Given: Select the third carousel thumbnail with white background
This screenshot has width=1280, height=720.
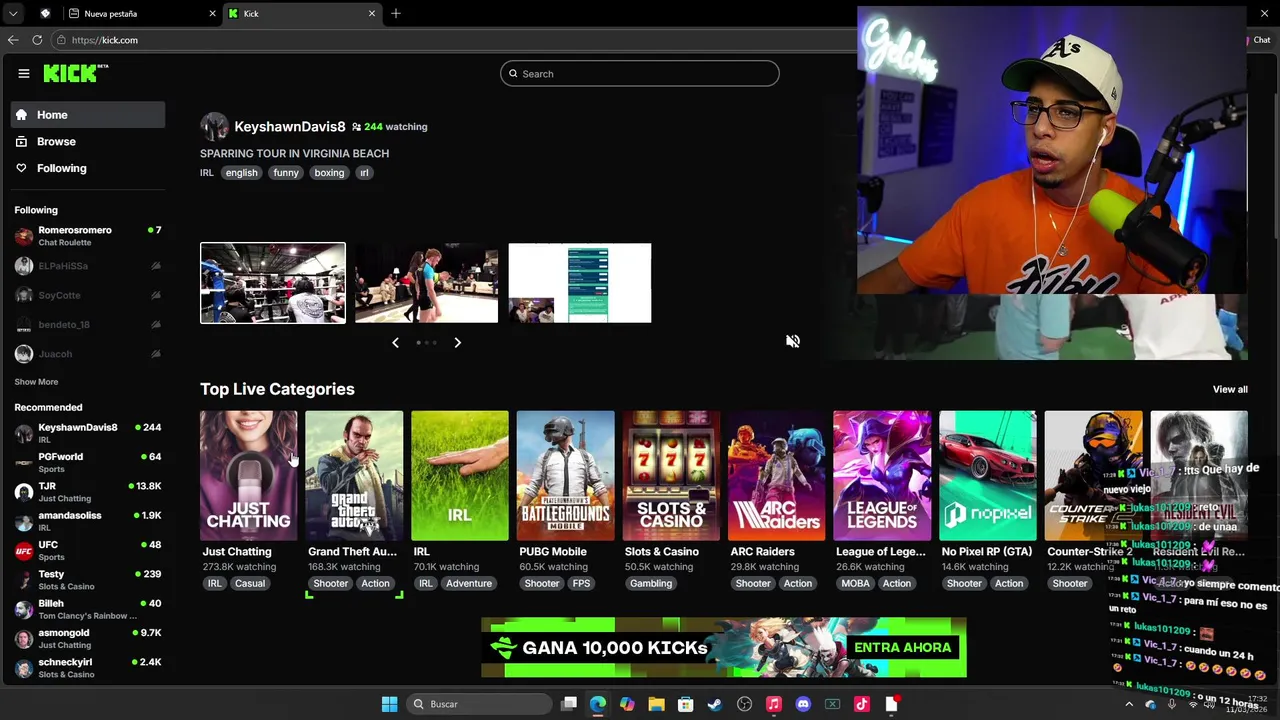Looking at the screenshot, I should click(580, 283).
